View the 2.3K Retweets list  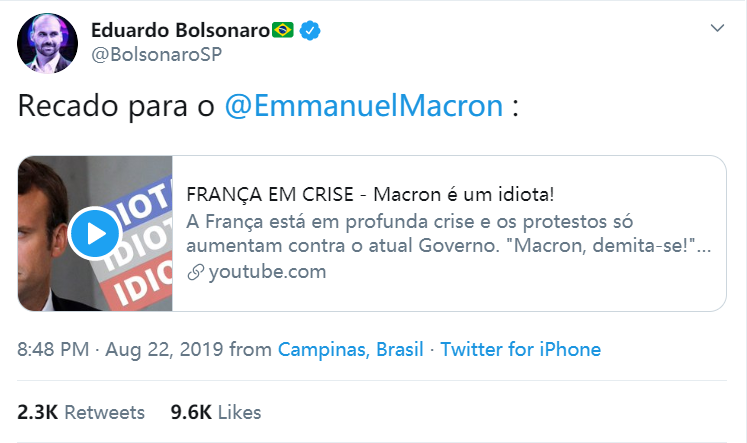coord(81,412)
